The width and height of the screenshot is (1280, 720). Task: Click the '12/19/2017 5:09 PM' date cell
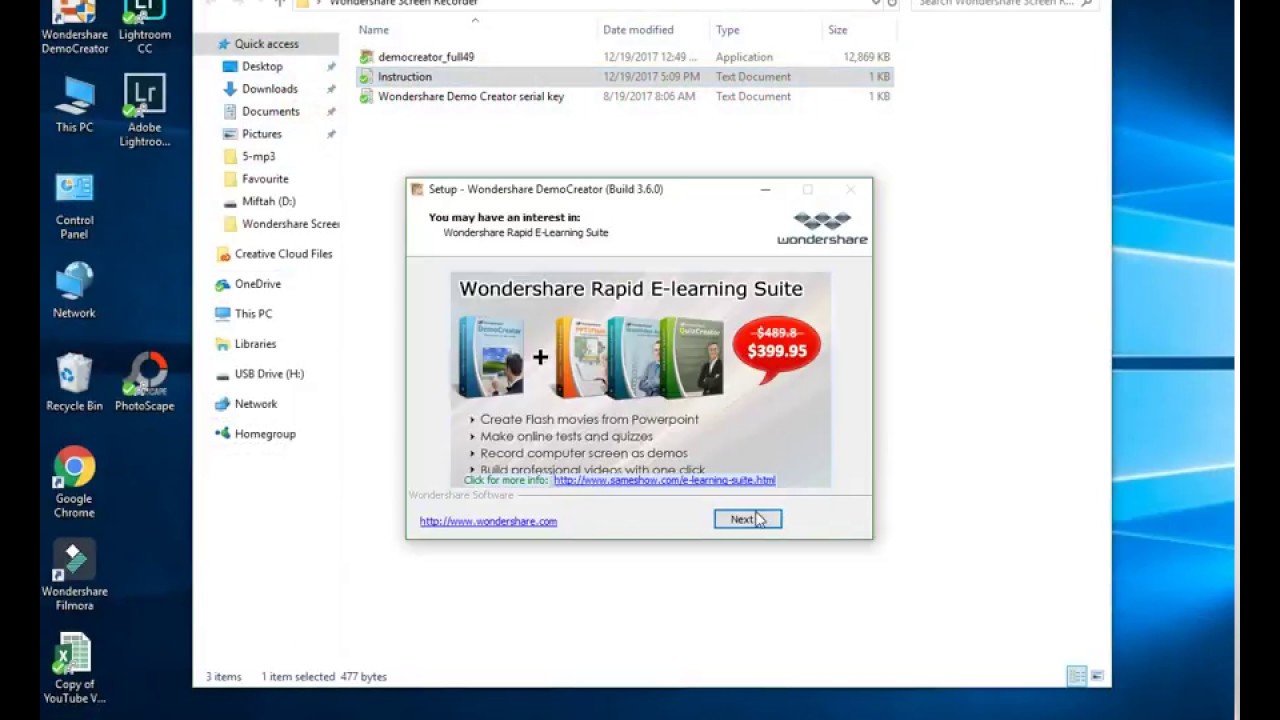click(x=651, y=77)
